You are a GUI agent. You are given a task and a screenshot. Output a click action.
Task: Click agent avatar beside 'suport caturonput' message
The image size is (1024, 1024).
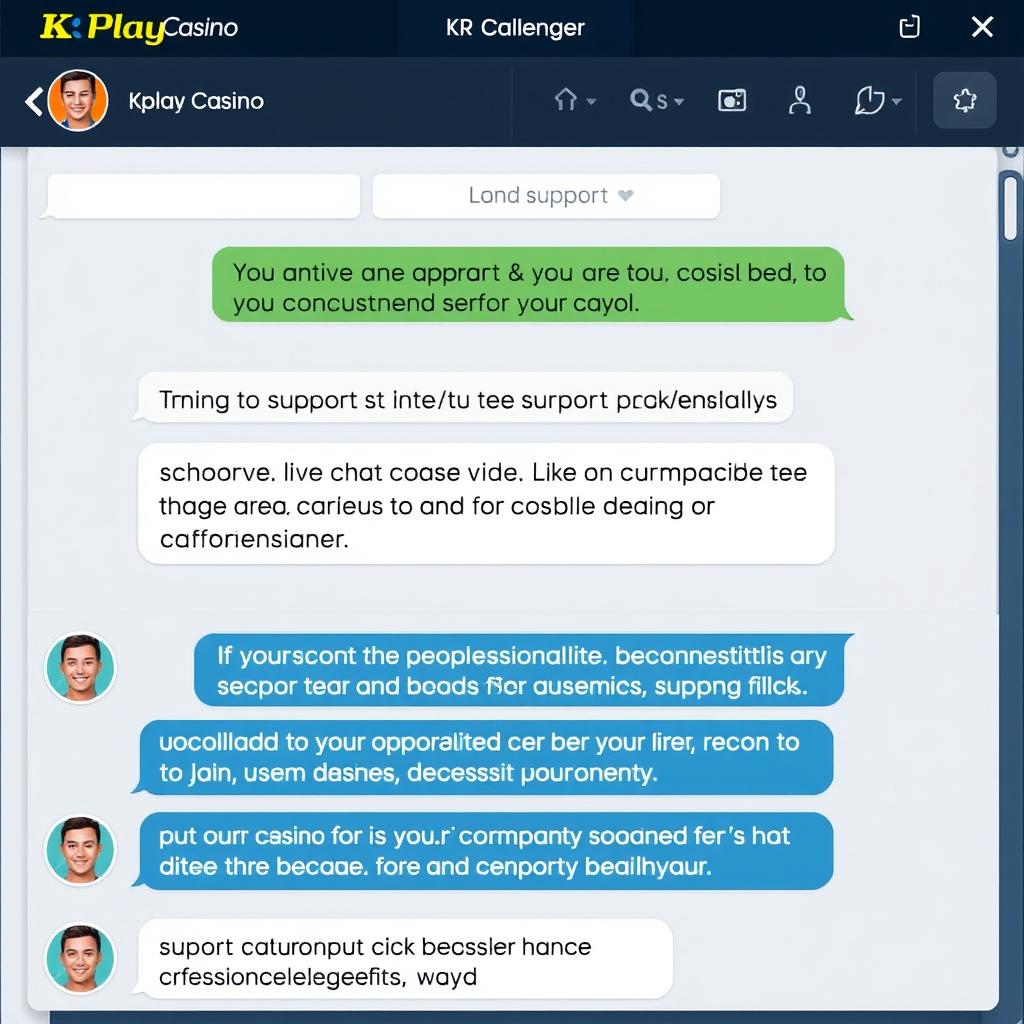(x=80, y=959)
